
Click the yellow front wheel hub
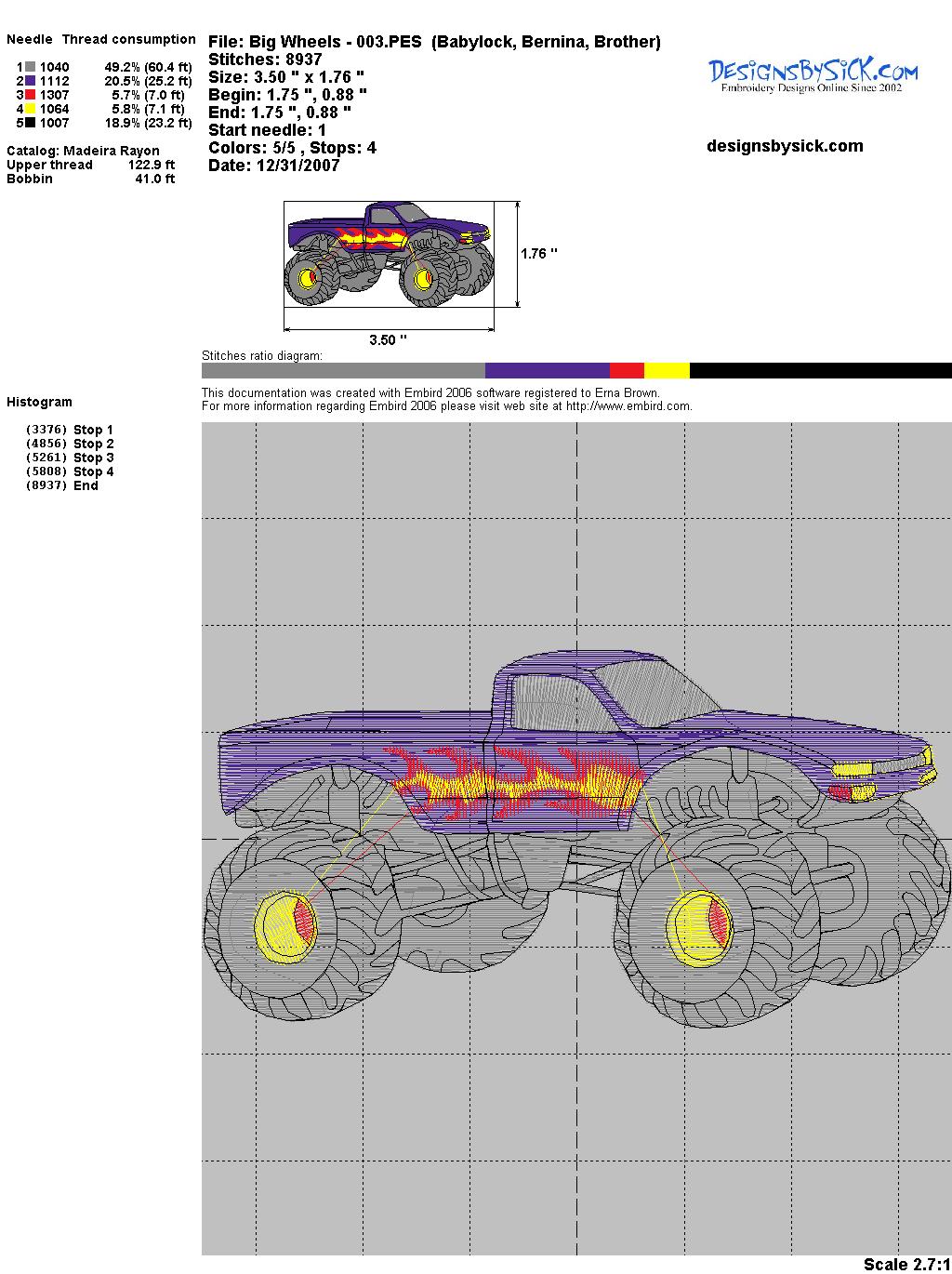click(x=695, y=925)
